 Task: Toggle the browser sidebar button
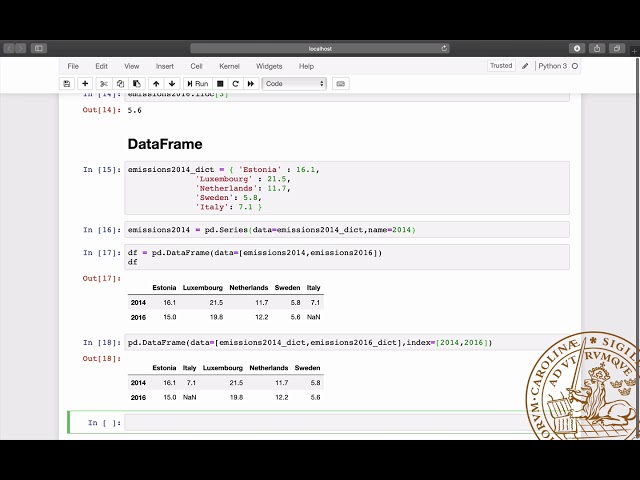click(x=39, y=49)
